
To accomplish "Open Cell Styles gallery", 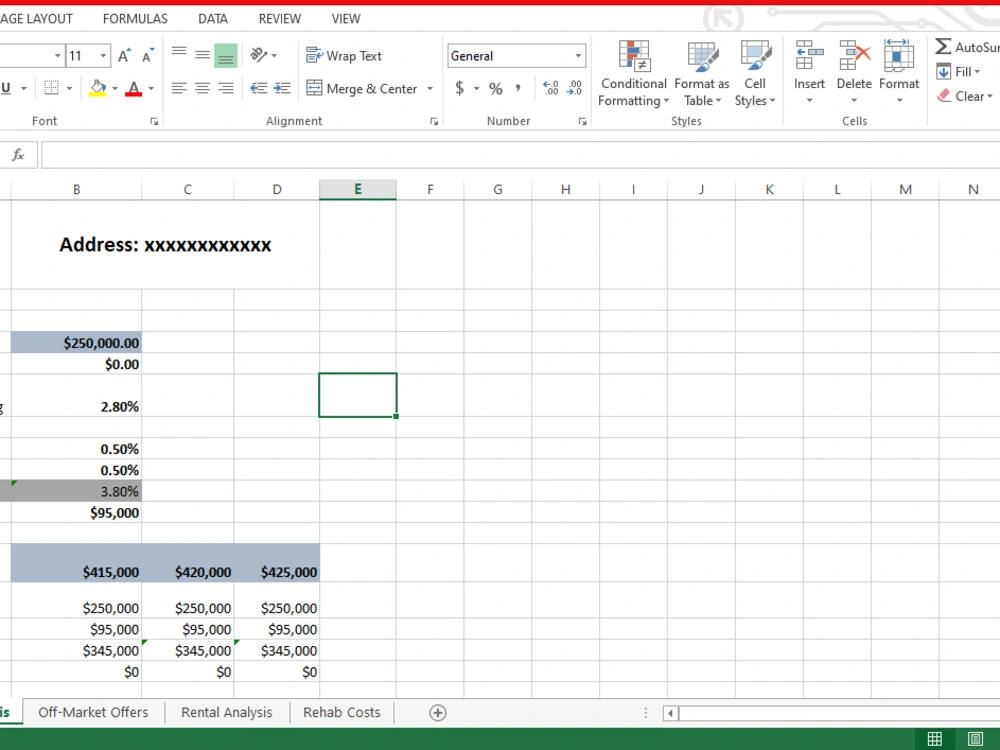I will [755, 73].
